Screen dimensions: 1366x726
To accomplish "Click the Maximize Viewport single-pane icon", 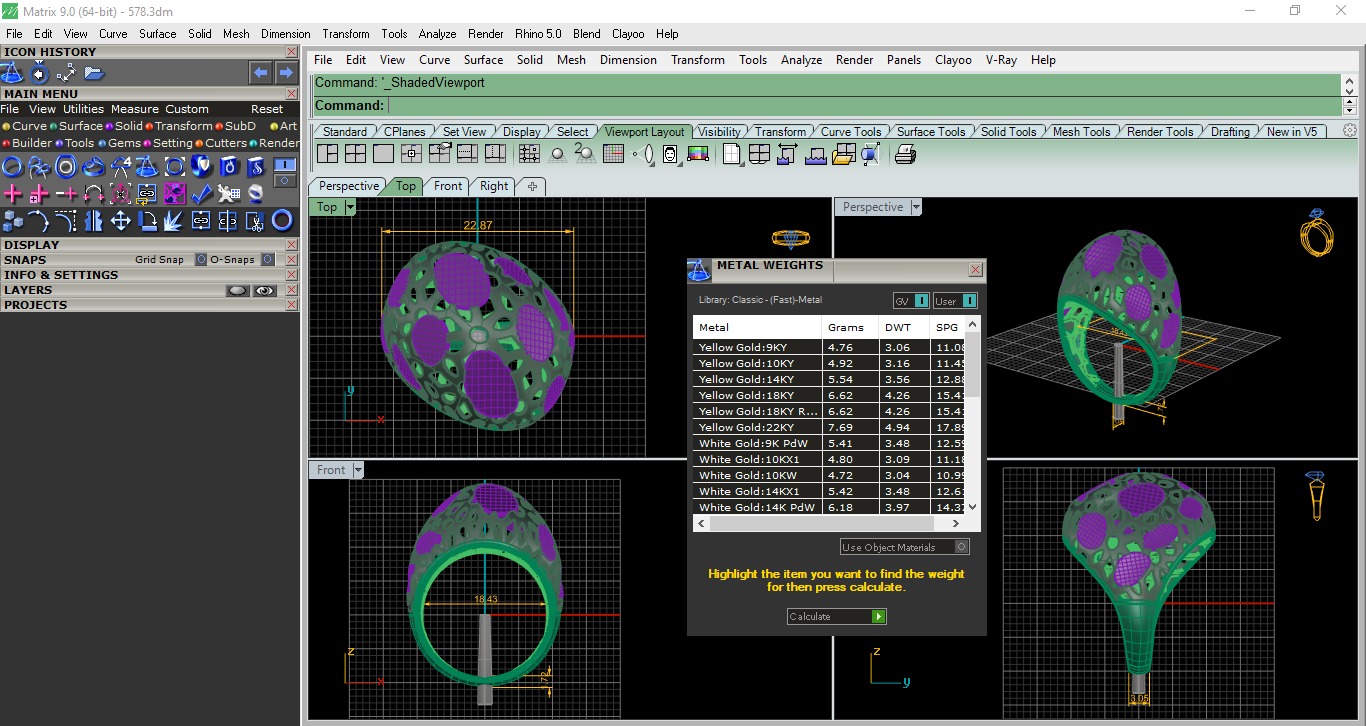I will pyautogui.click(x=383, y=154).
